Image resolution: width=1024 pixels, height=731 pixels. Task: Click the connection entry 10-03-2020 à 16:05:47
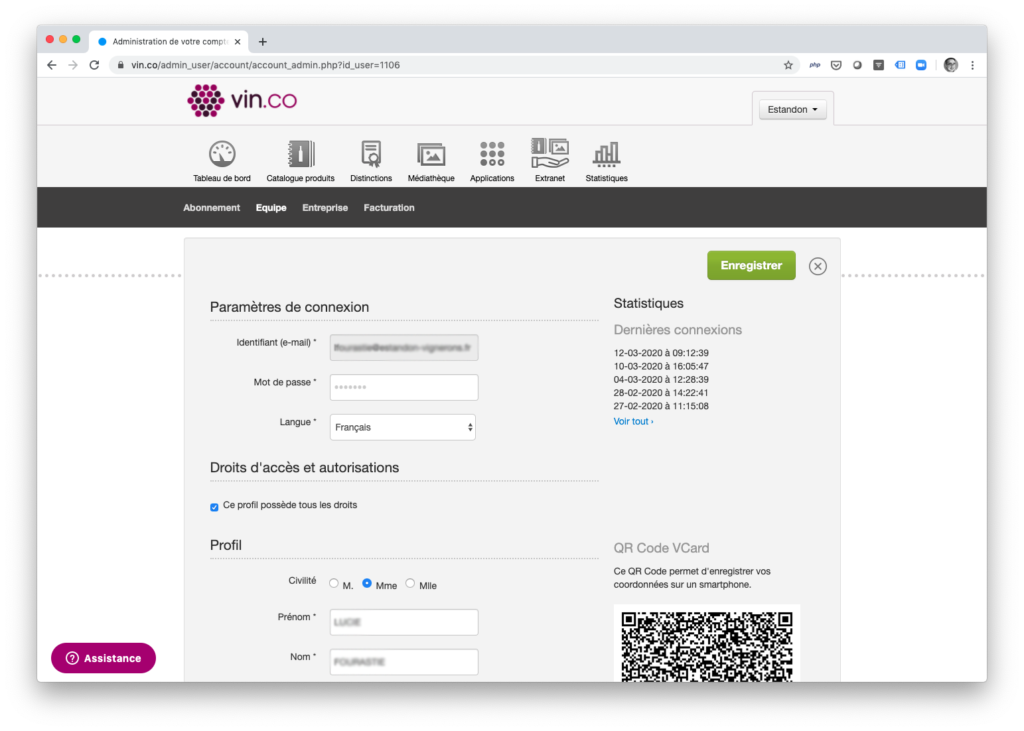(661, 366)
